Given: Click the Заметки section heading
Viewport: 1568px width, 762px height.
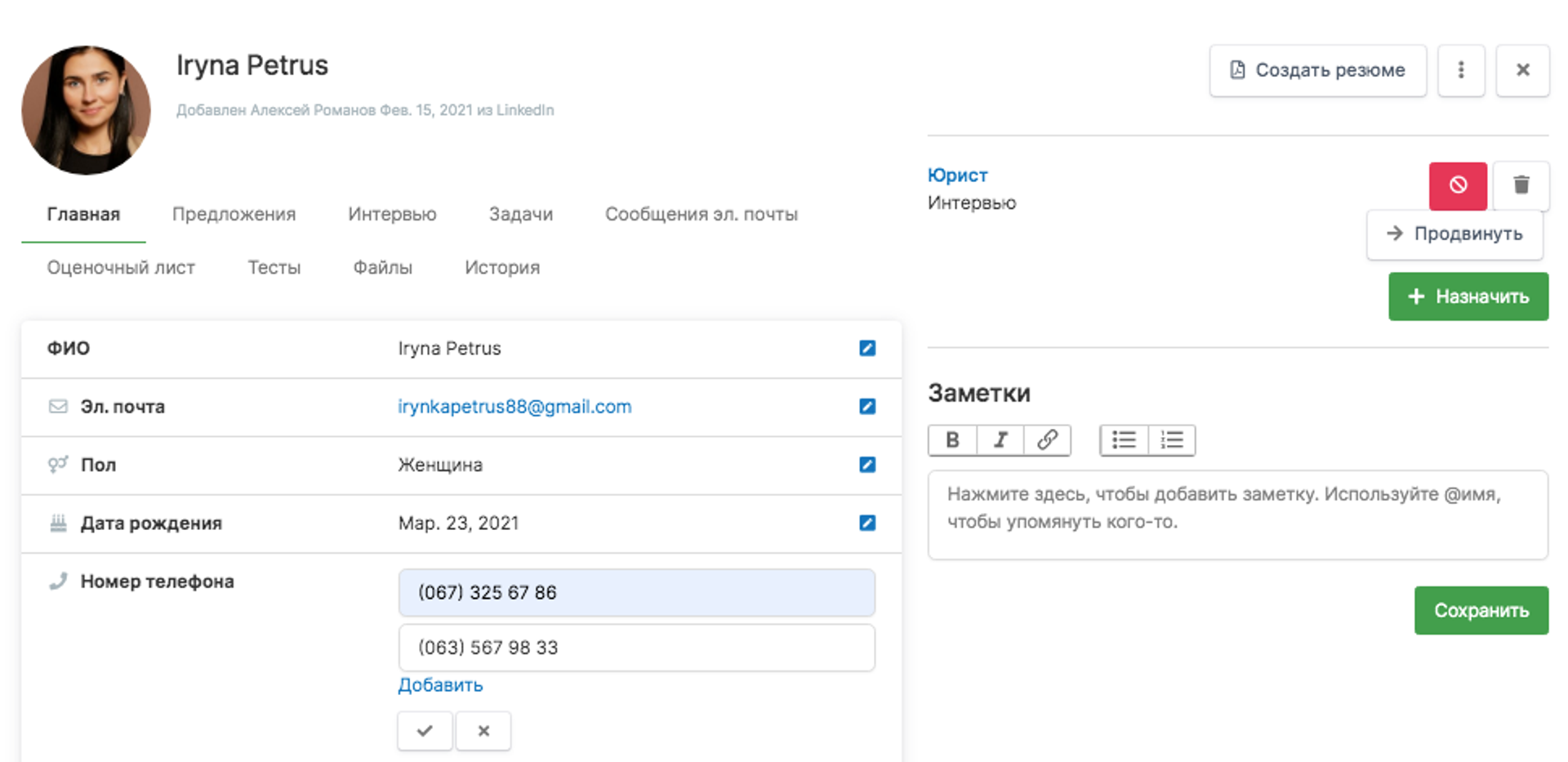Looking at the screenshot, I should [978, 393].
